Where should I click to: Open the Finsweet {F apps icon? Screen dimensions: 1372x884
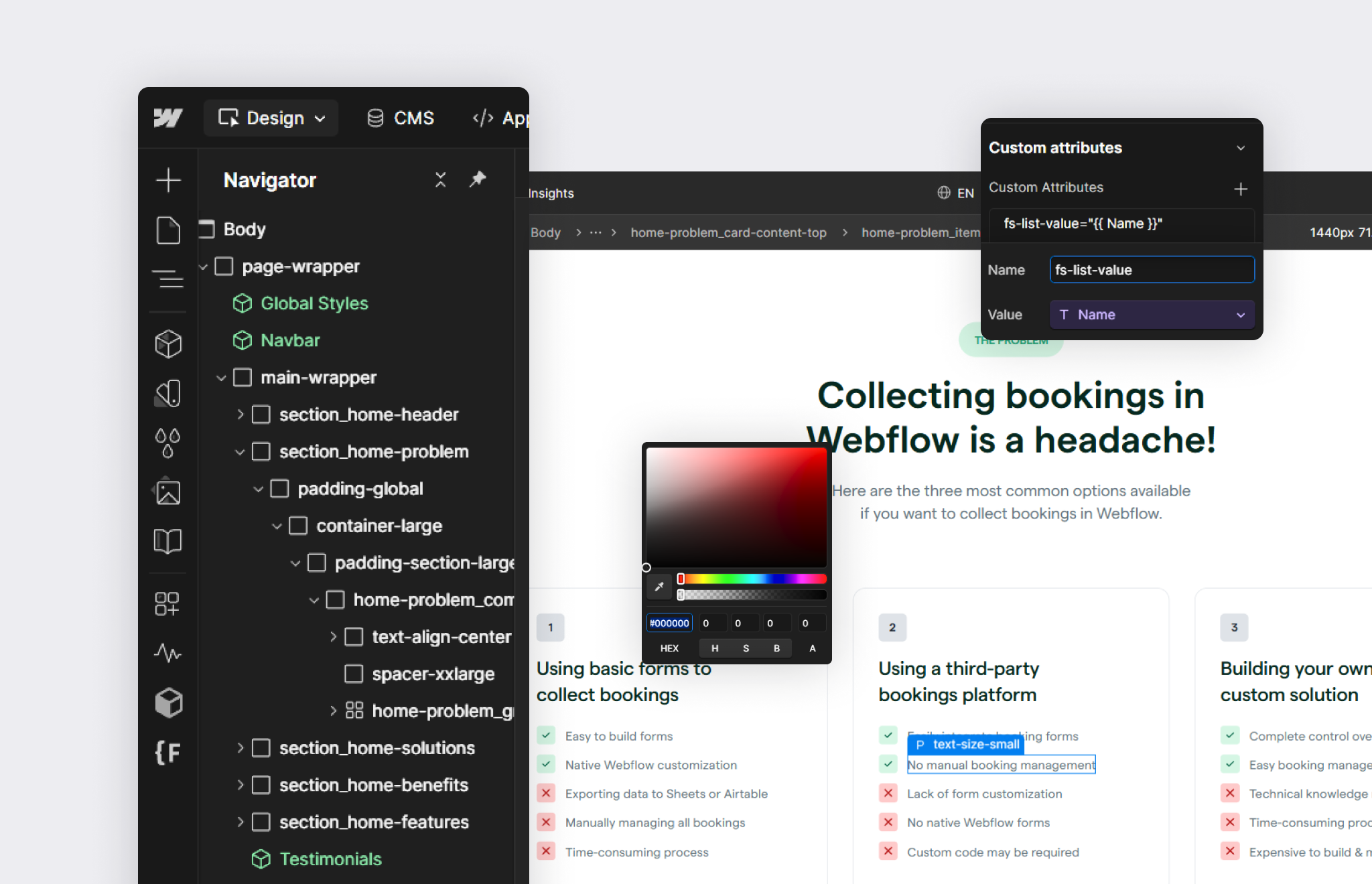click(168, 753)
